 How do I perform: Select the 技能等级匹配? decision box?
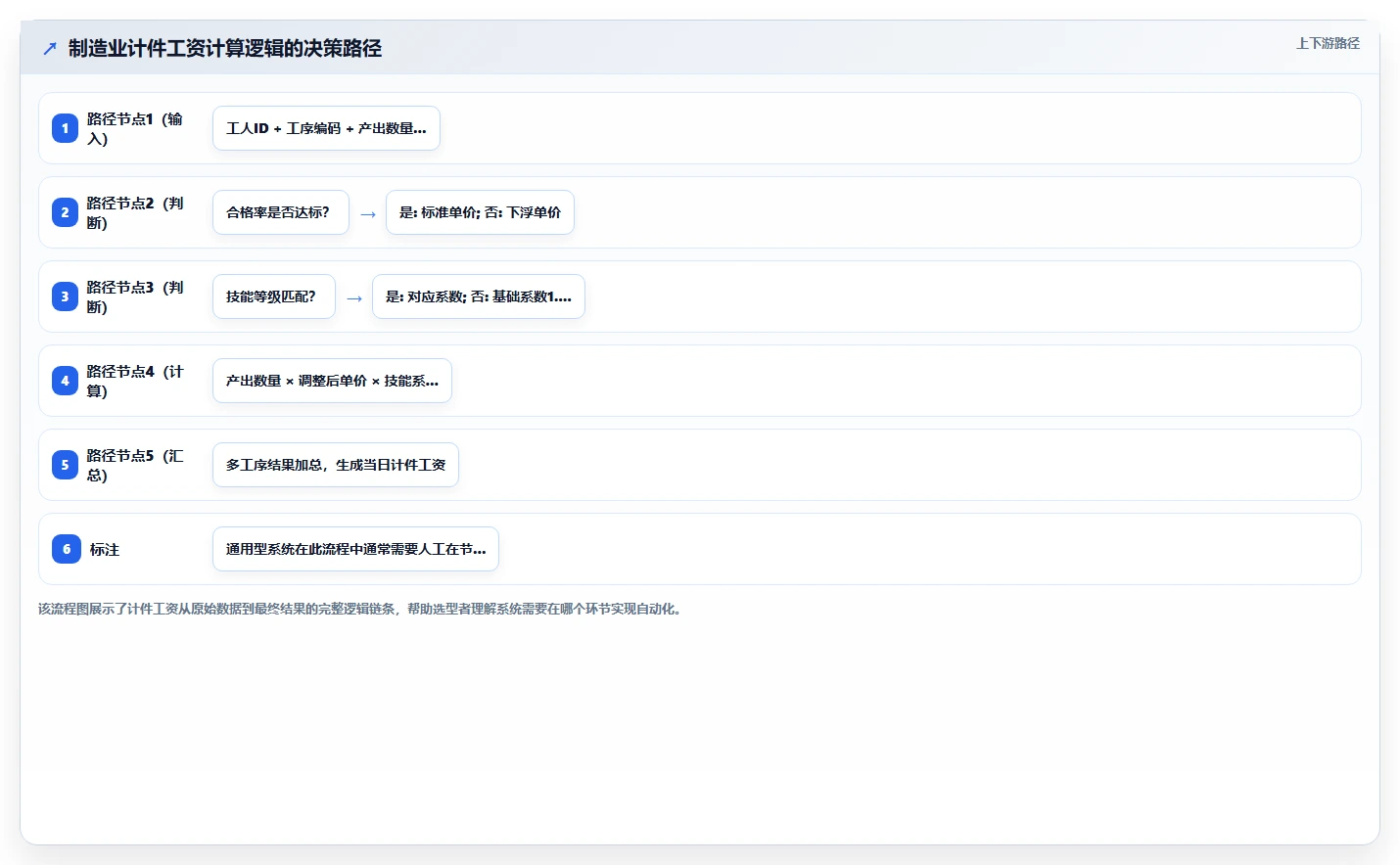(274, 296)
